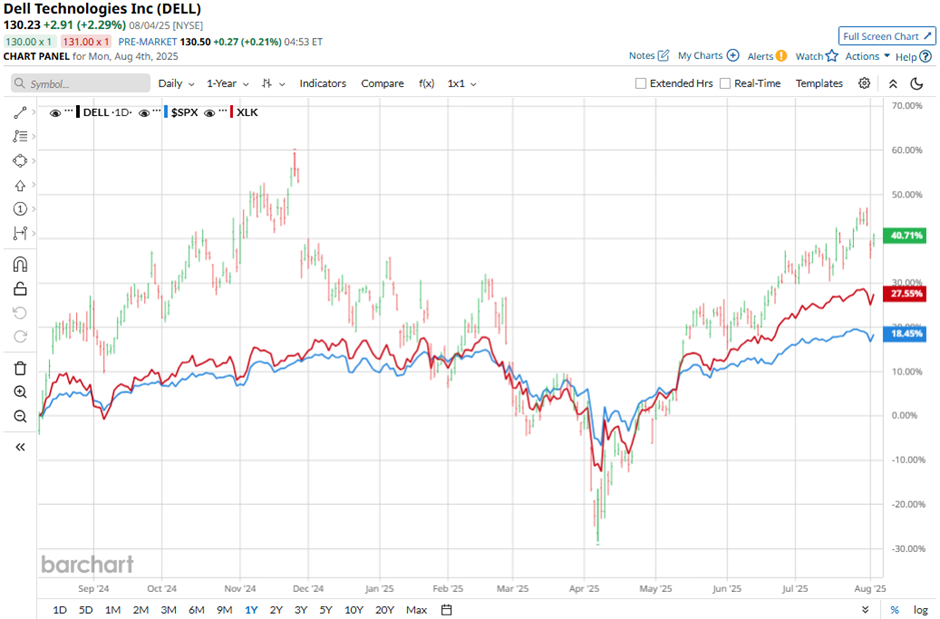Open the 1x1 grid layout dropdown

click(x=462, y=84)
